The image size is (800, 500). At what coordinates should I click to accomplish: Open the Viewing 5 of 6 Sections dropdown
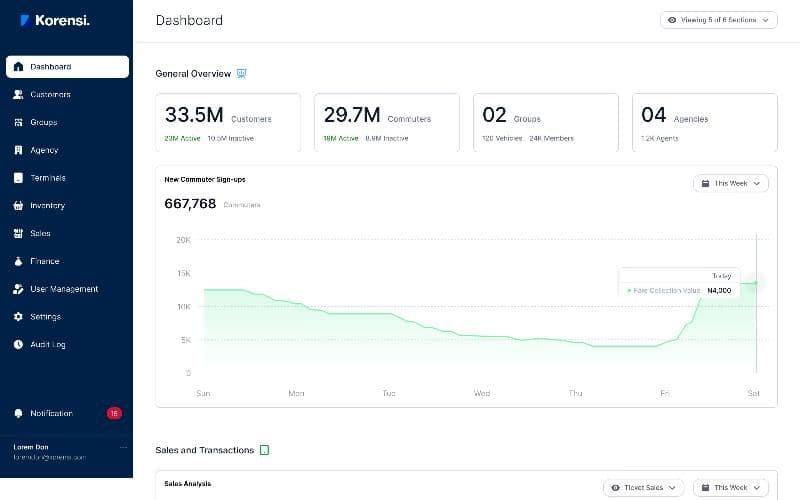click(719, 20)
